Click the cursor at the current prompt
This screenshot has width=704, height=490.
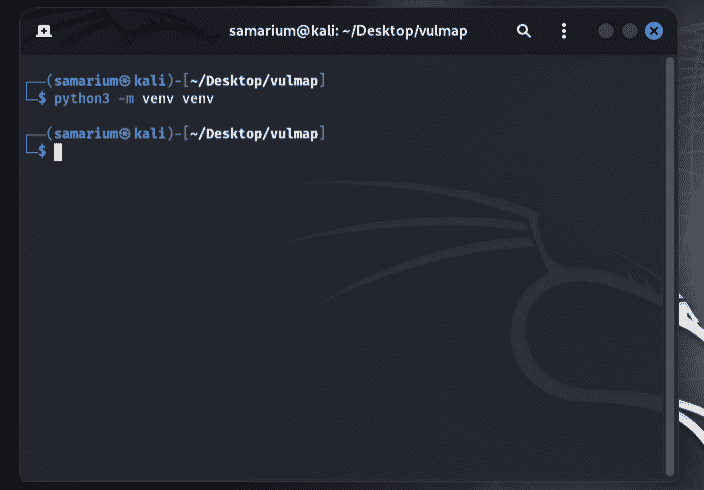pos(58,152)
